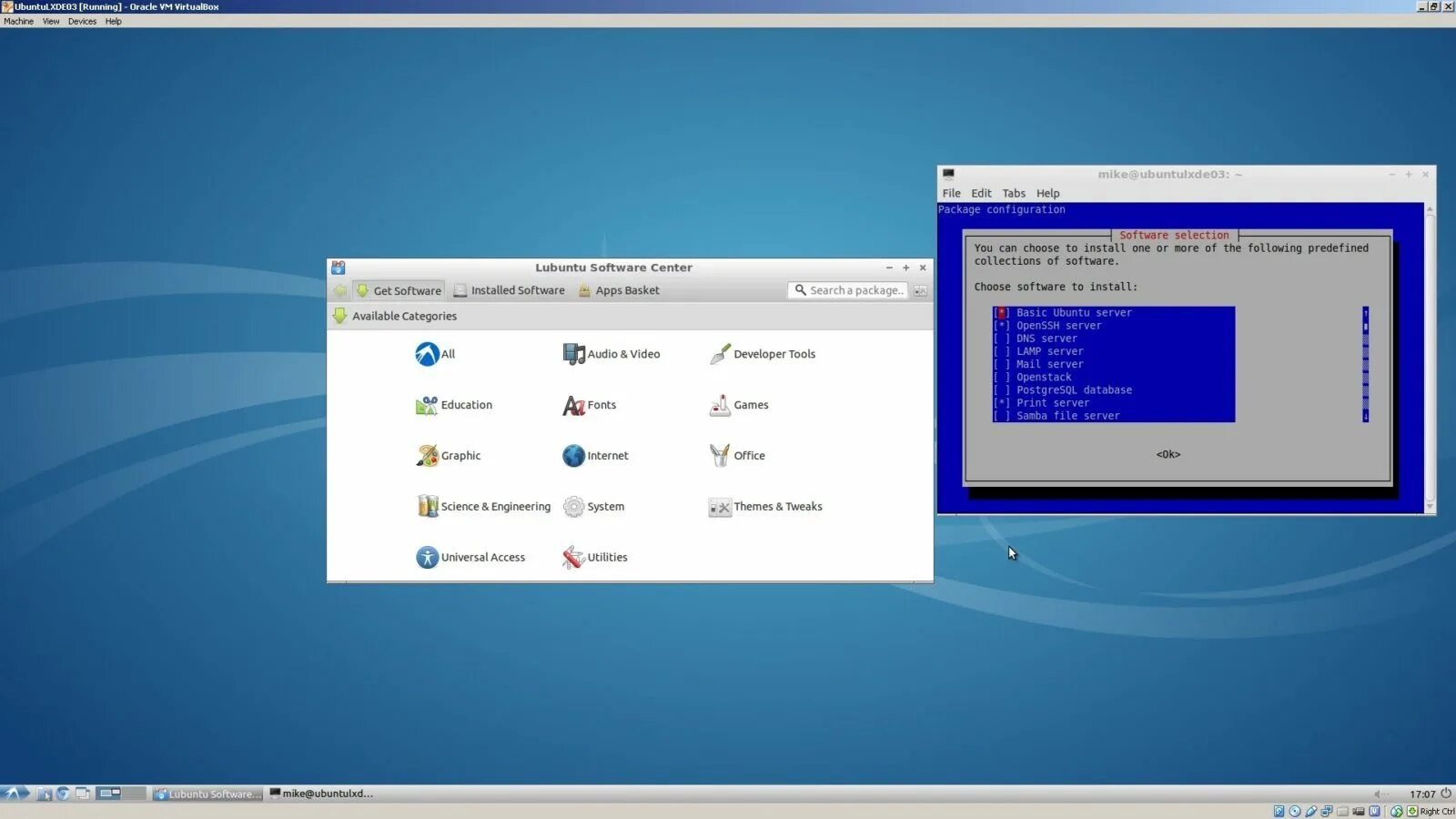The image size is (1456, 819).
Task: Click the back arrow in Software Center toolbar
Action: 340,290
